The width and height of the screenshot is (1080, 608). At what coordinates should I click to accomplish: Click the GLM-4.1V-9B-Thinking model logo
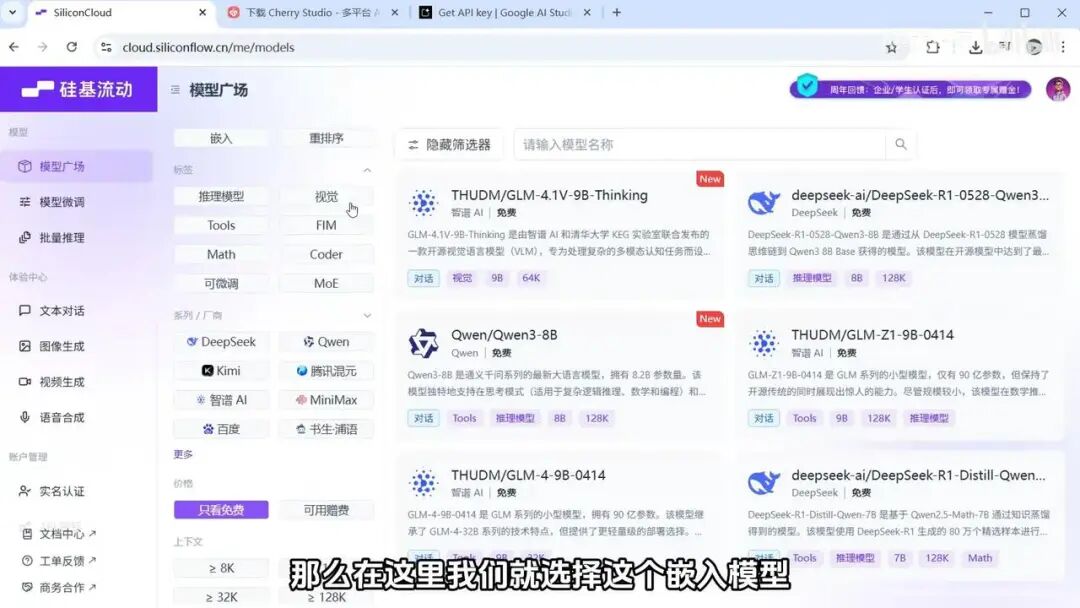point(423,203)
